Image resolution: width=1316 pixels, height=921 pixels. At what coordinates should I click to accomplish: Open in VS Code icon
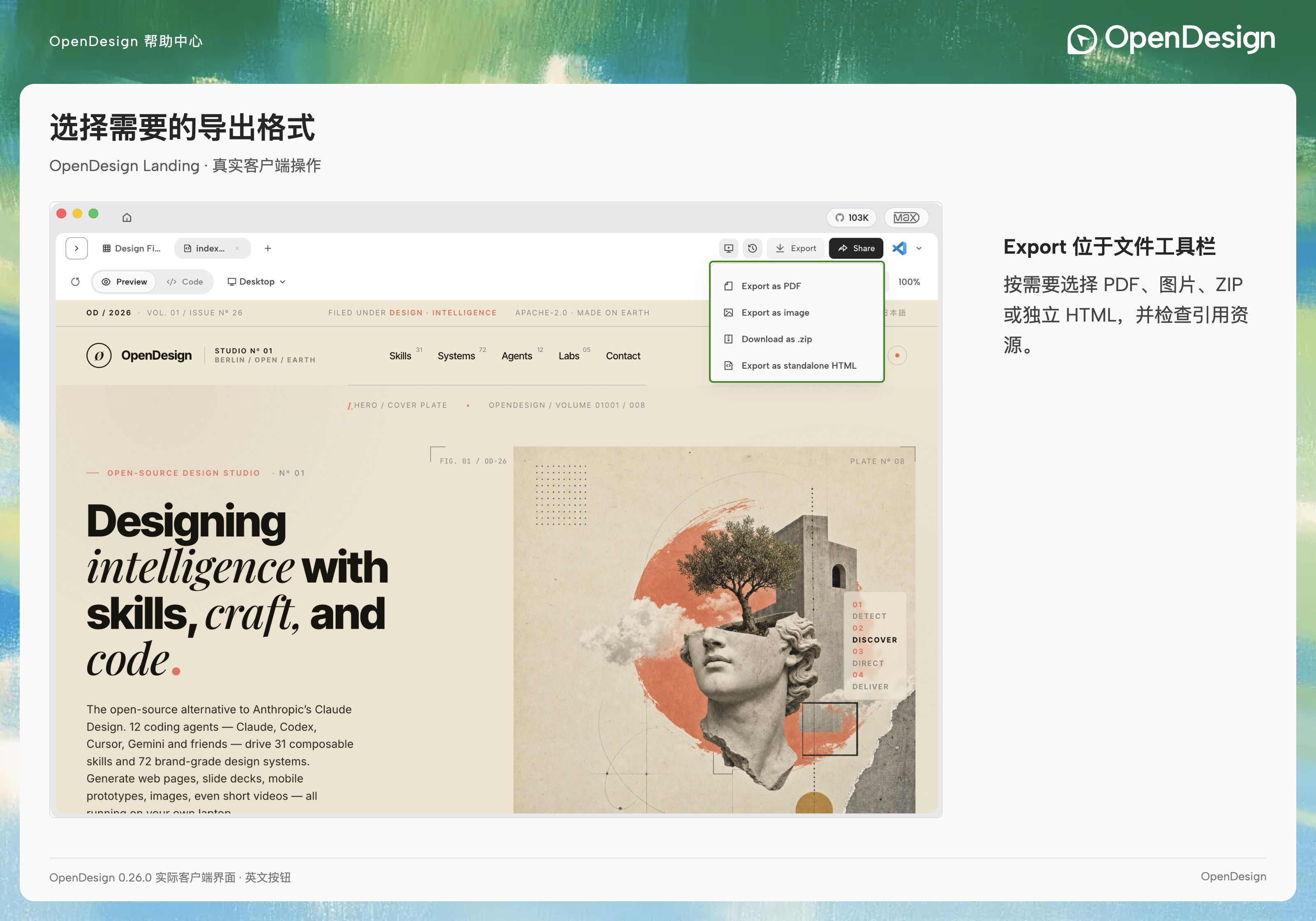(x=899, y=248)
